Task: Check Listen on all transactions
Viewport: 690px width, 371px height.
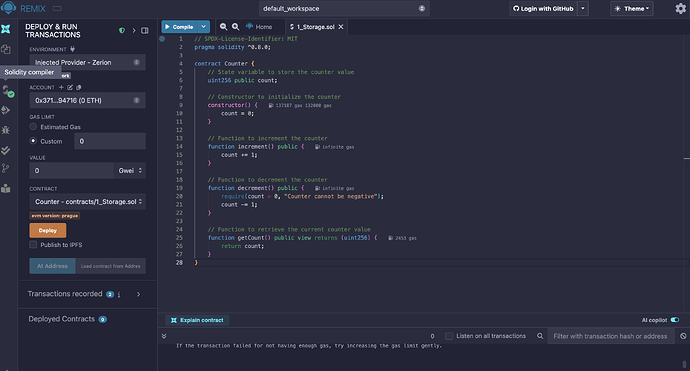Action: 449,336
